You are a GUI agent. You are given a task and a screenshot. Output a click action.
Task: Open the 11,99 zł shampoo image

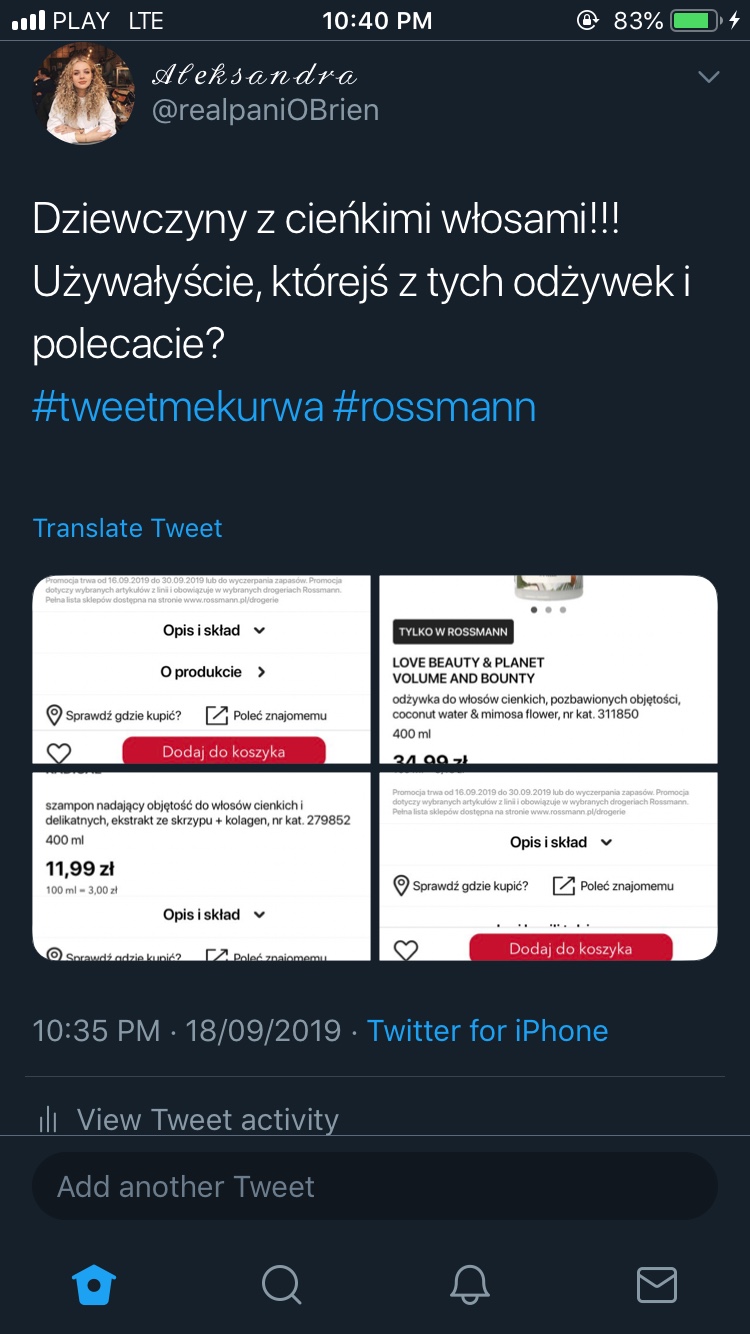pyautogui.click(x=201, y=866)
